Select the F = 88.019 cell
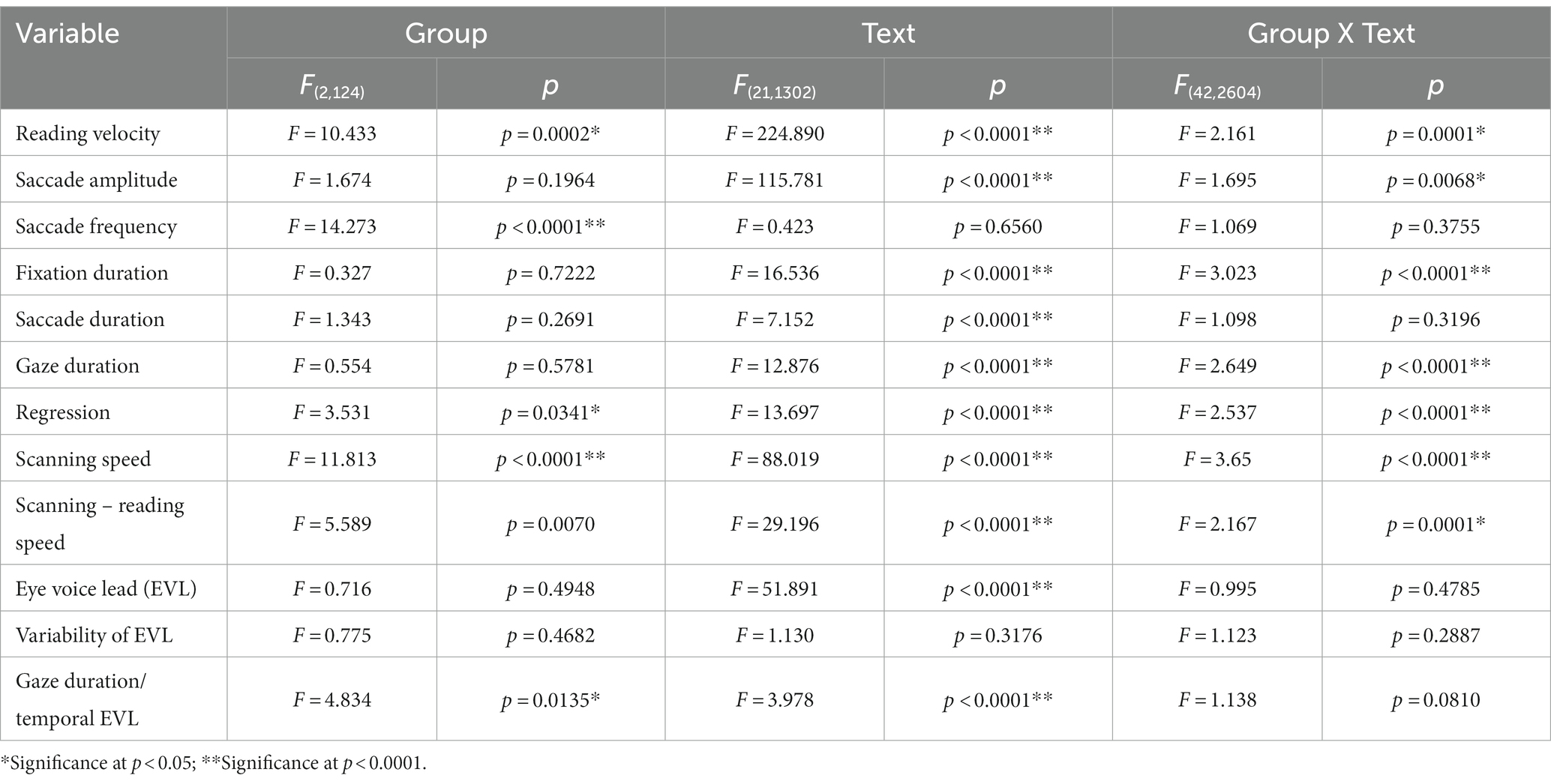Viewport: 1551px width, 784px height. coord(775,459)
